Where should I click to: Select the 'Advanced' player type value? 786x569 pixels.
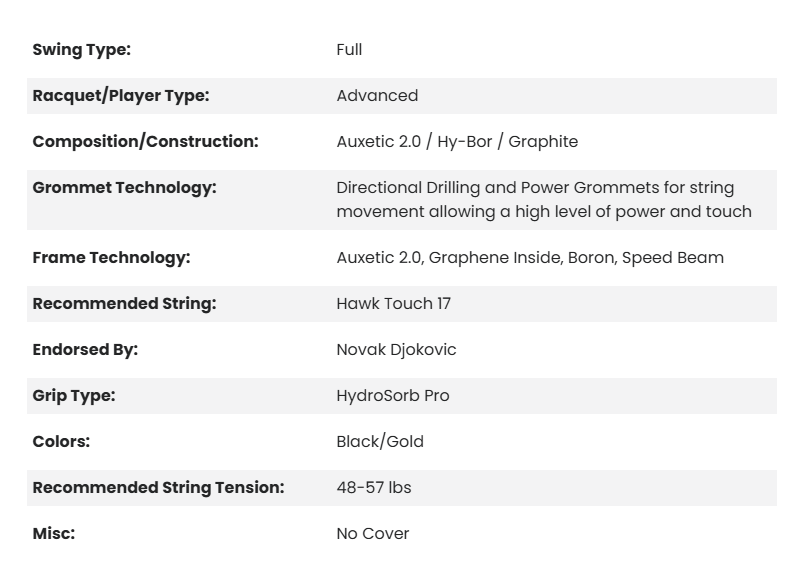377,96
